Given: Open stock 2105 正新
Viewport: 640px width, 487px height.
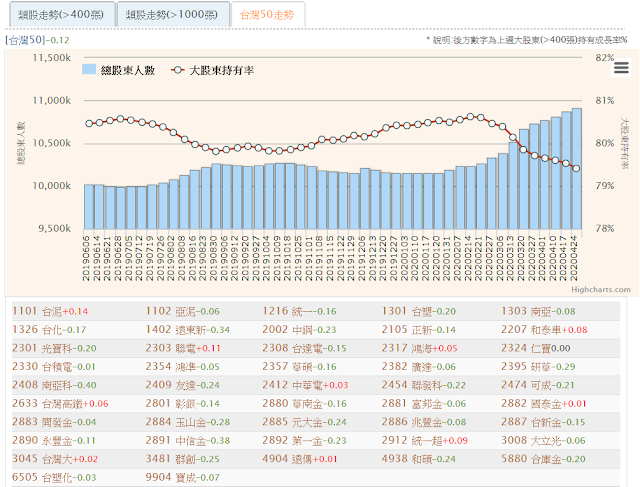Looking at the screenshot, I should (x=407, y=330).
